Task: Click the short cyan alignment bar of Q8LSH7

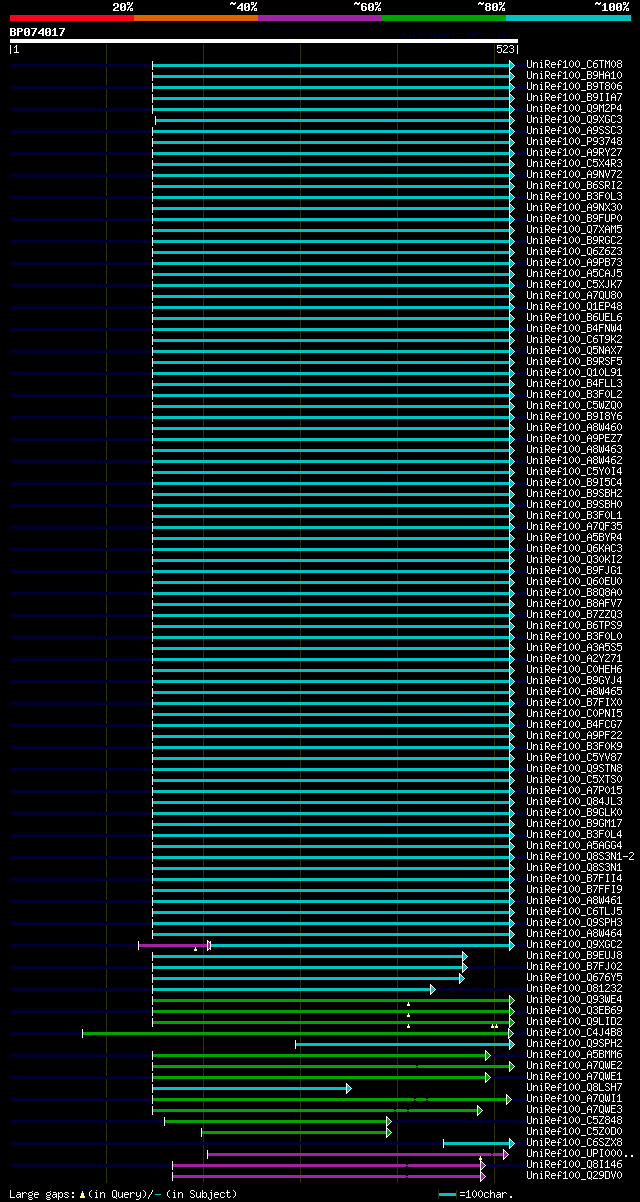Action: pyautogui.click(x=251, y=1088)
